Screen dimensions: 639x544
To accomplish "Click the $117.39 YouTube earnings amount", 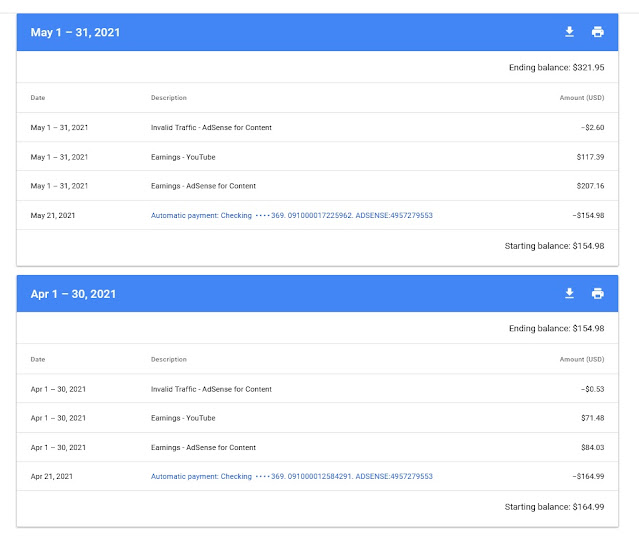I will (590, 157).
